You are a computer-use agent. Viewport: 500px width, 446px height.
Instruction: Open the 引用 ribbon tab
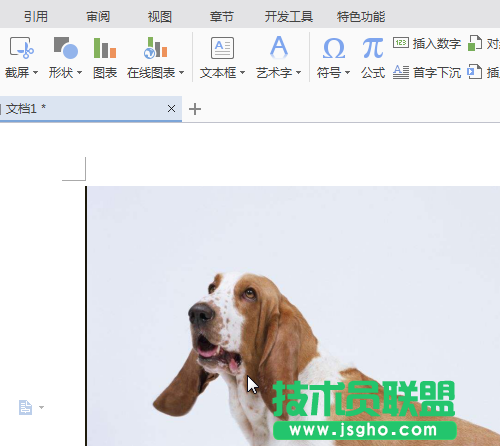pos(36,16)
